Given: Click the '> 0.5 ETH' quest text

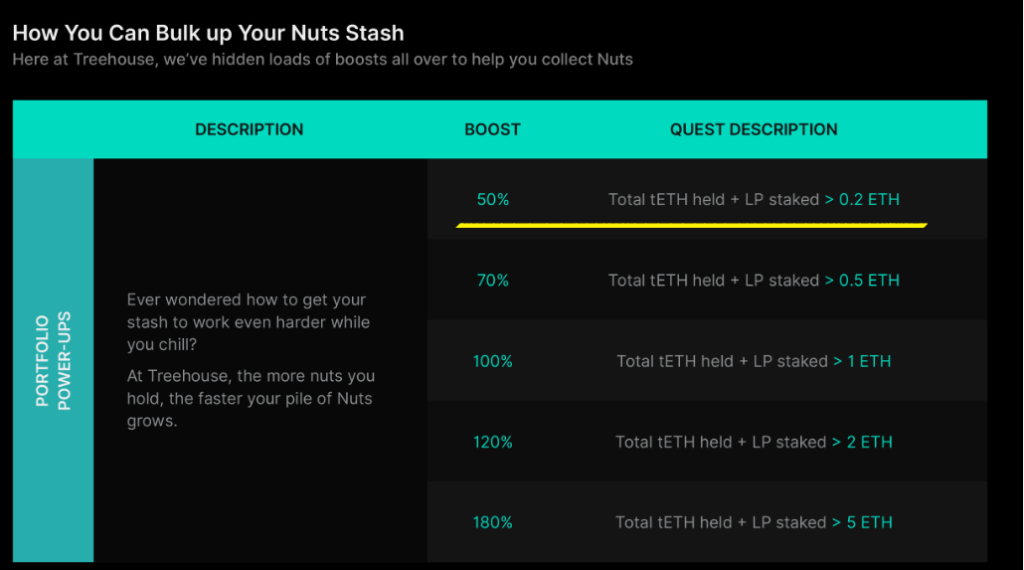Looking at the screenshot, I should (x=862, y=280).
